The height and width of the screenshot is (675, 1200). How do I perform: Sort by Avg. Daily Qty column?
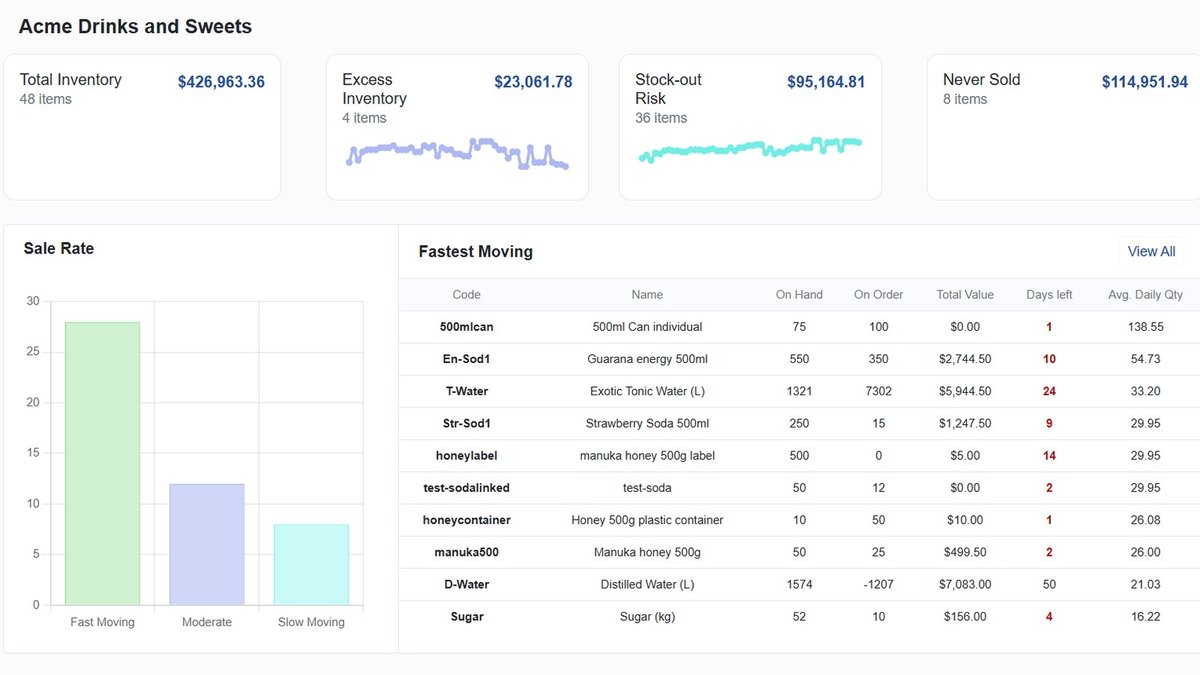pyautogui.click(x=1145, y=295)
